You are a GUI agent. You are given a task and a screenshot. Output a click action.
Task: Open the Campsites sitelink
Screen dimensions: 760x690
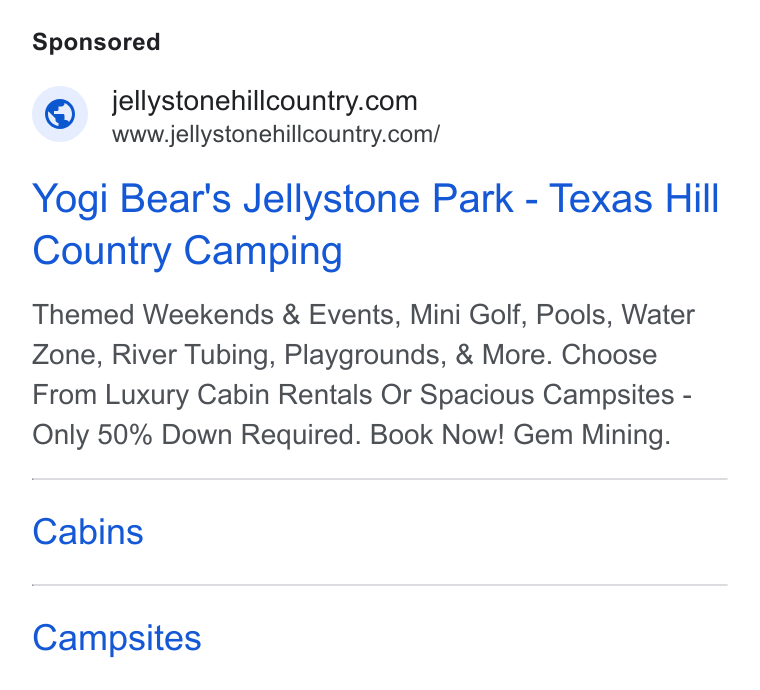coord(117,638)
